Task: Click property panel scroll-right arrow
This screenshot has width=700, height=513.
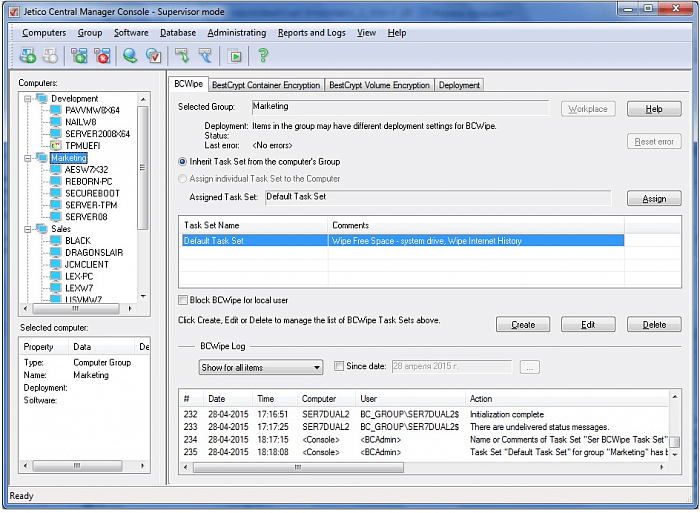Action: (142, 466)
